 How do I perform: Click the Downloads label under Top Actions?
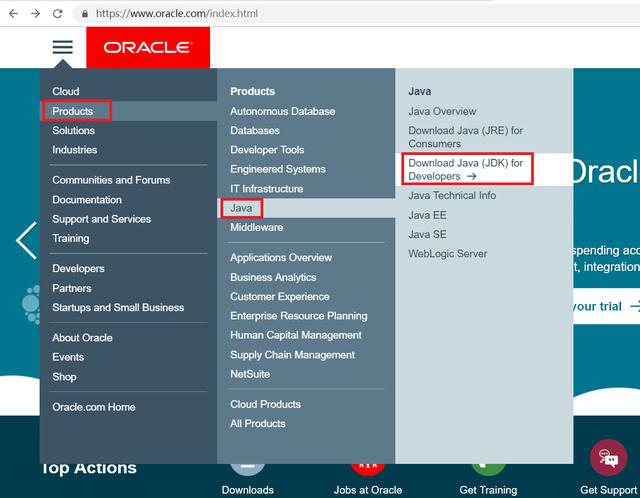[x=248, y=490]
